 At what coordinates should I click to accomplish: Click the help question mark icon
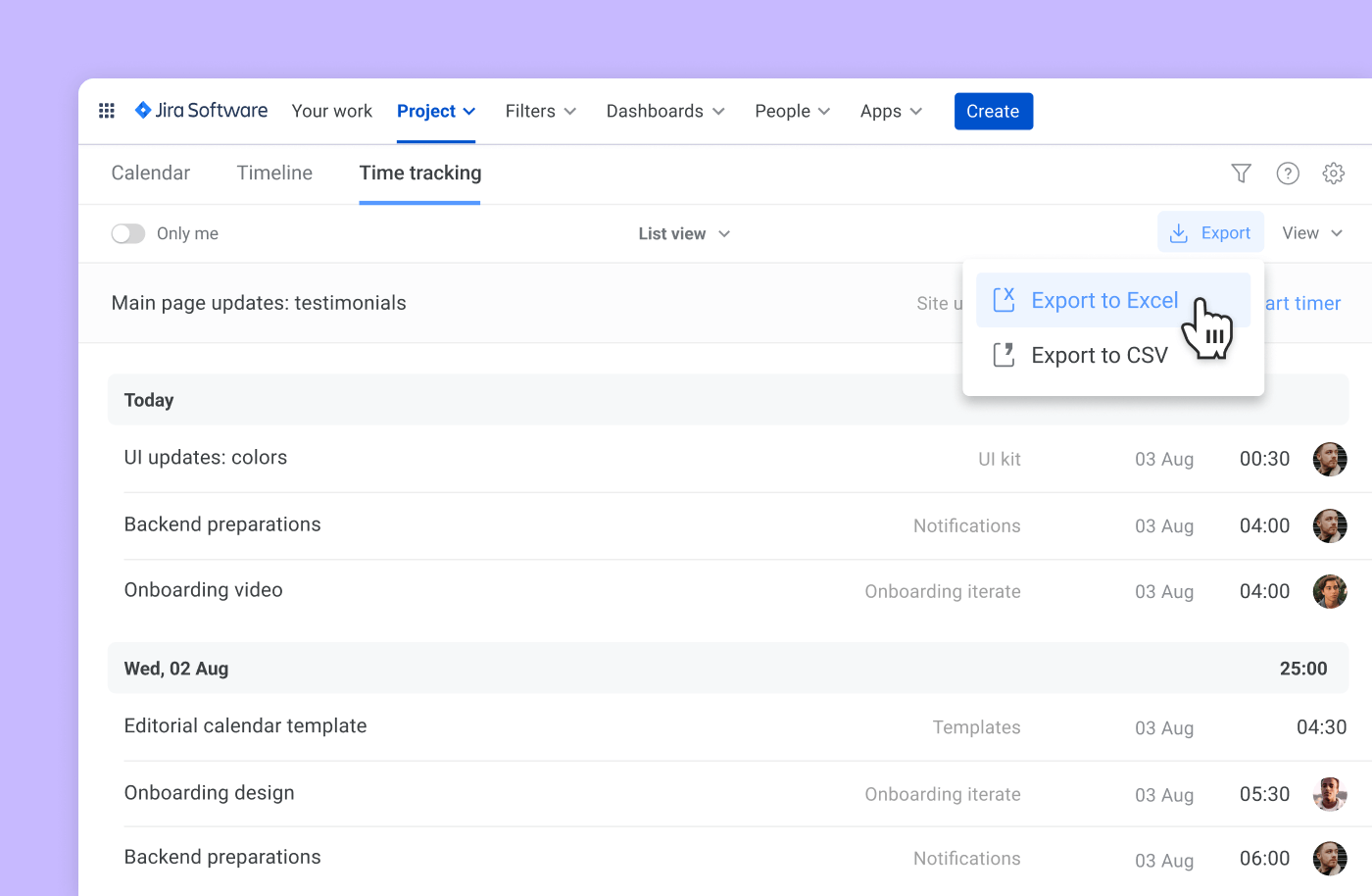point(1288,173)
